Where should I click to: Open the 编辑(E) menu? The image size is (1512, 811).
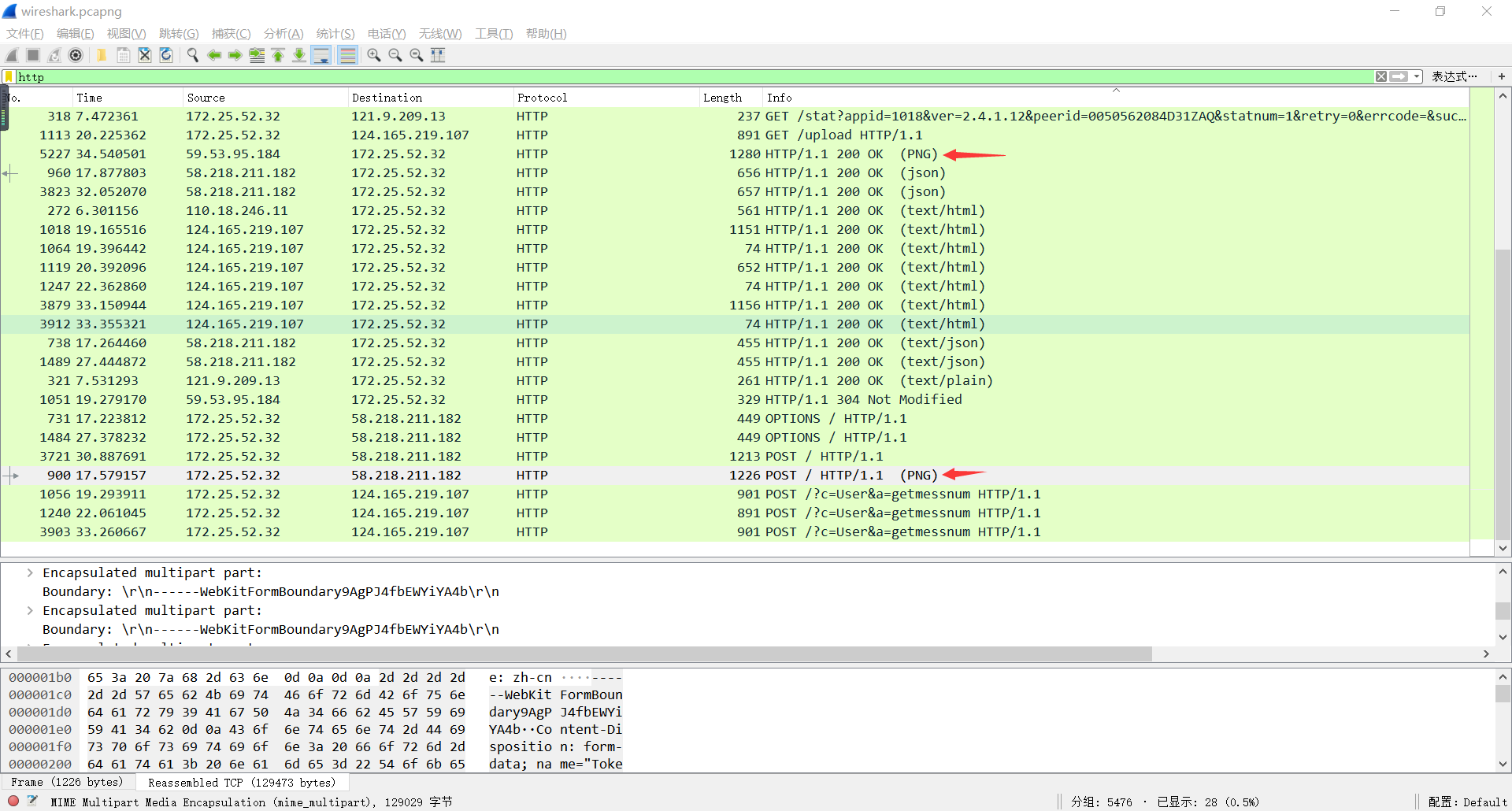(76, 34)
